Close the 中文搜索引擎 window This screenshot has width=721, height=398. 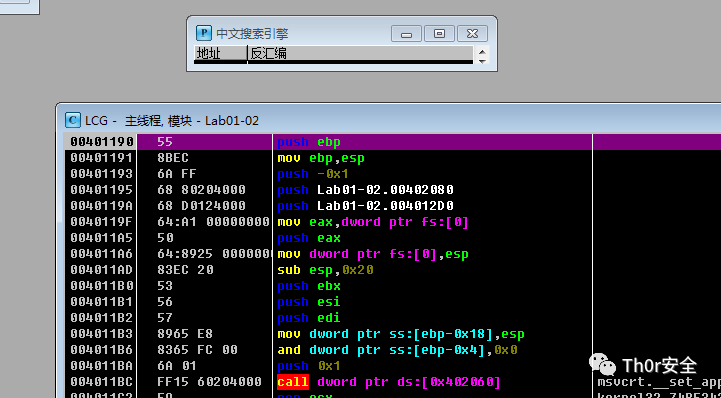(x=472, y=34)
